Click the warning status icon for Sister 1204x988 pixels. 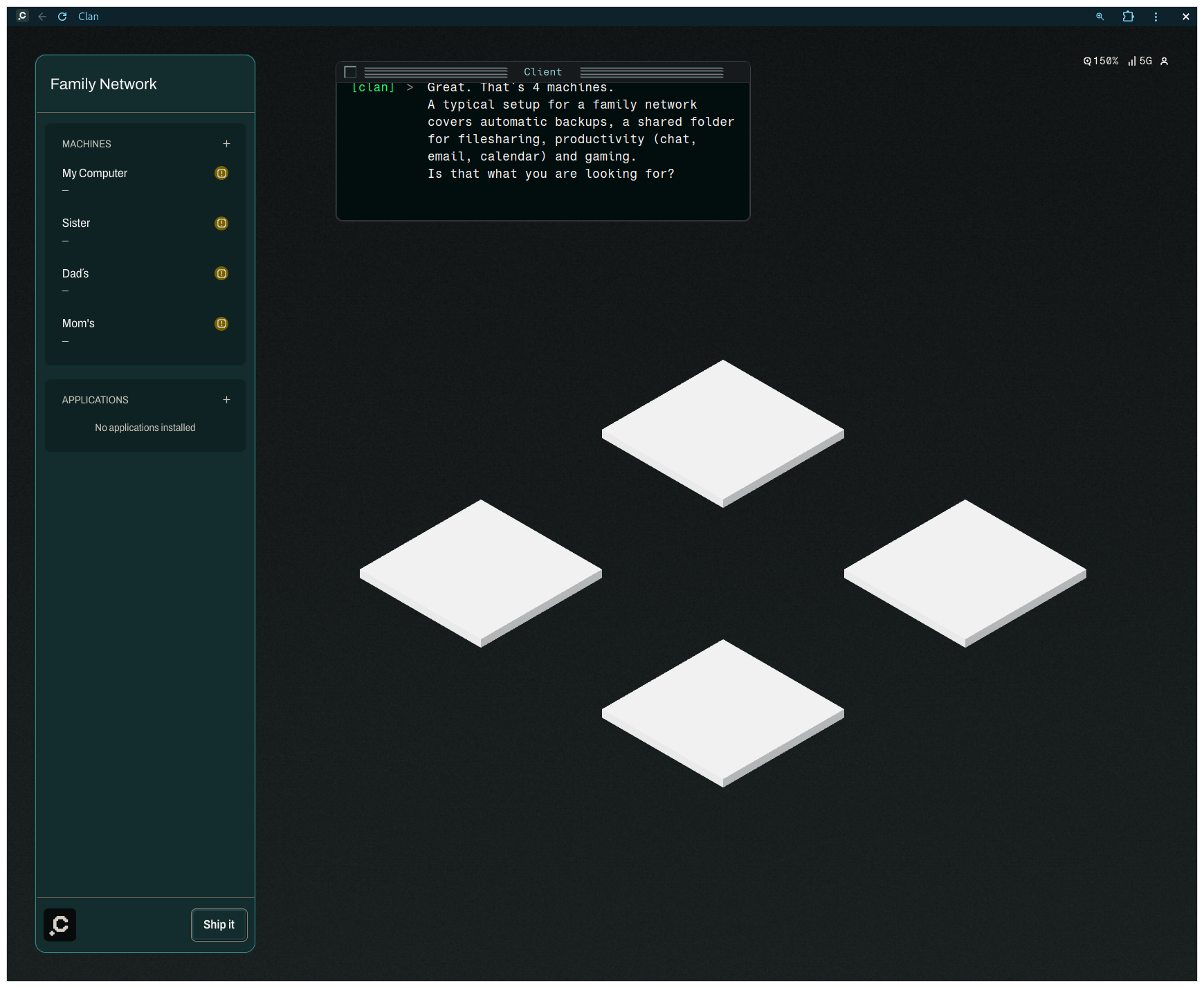pos(221,223)
